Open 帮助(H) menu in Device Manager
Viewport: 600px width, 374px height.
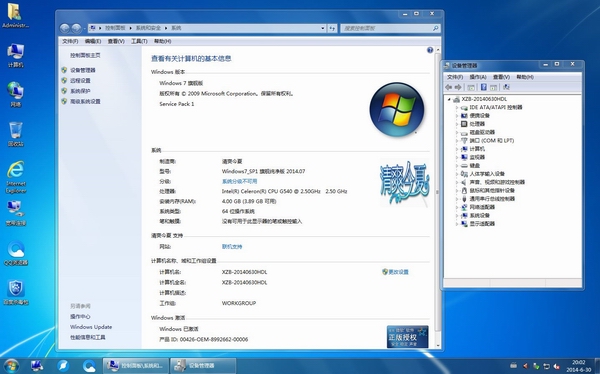click(525, 77)
